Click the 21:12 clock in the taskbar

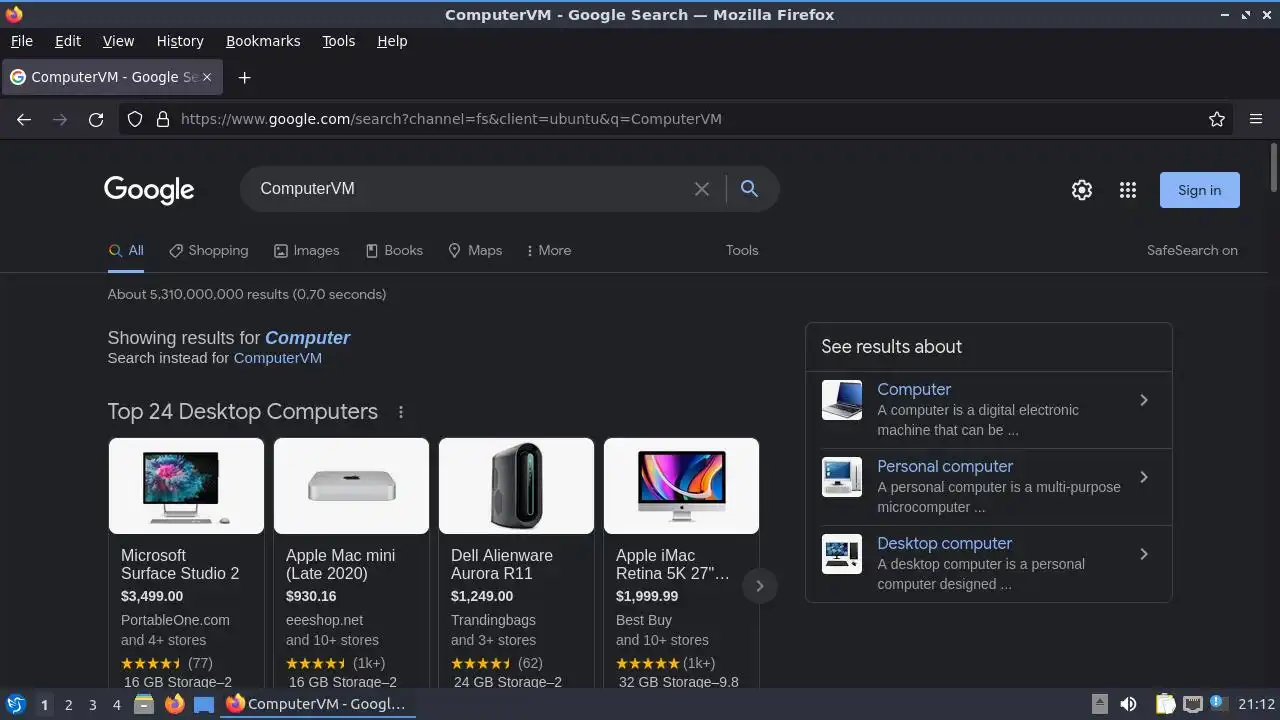click(1256, 705)
